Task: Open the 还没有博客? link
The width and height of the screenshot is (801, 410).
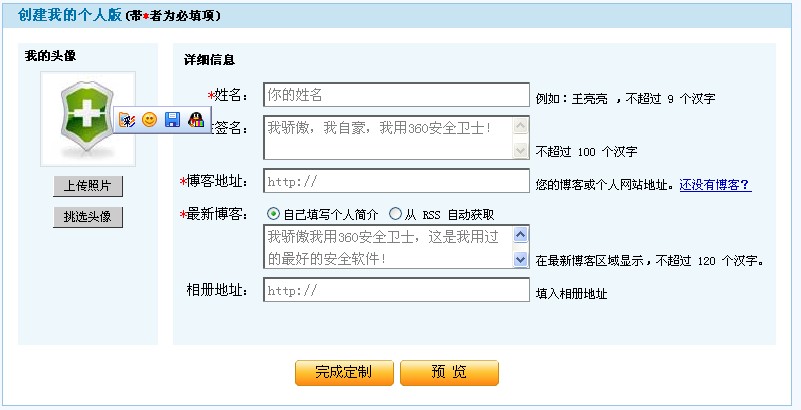Action: 715,185
